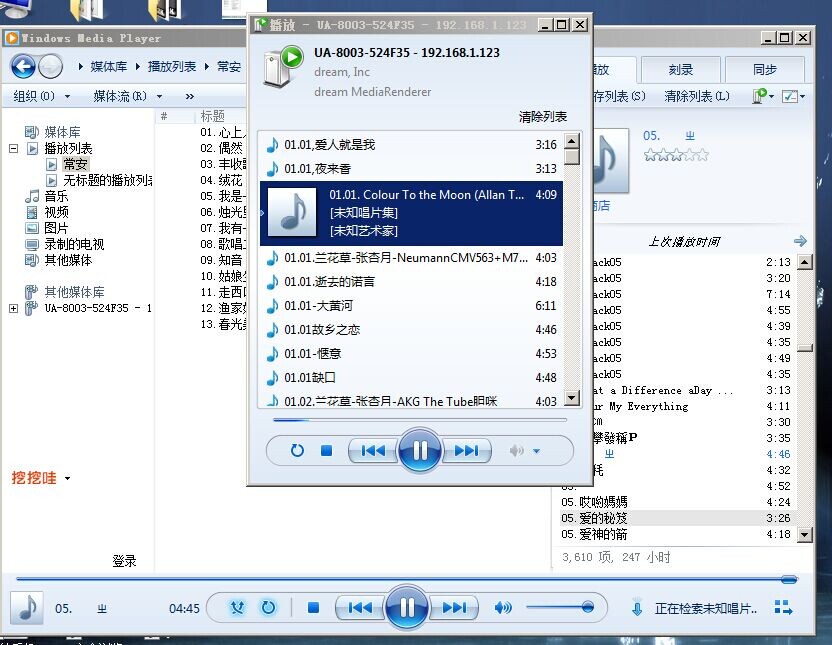Toggle repeat in main player controls
The width and height of the screenshot is (832, 645).
tap(268, 607)
